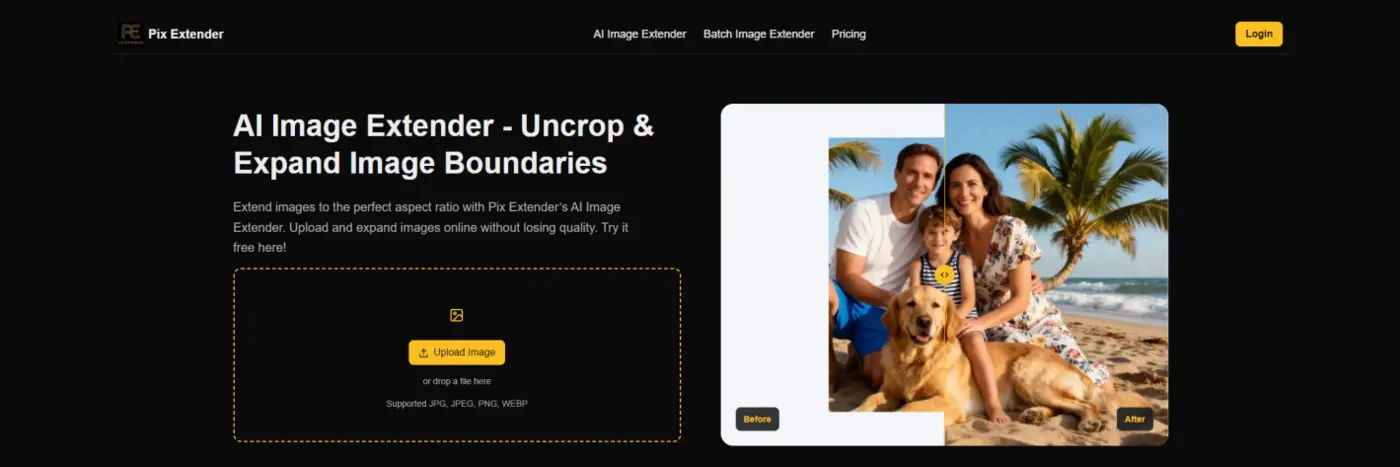Screen dimensions: 1400x467
Task: Click the Upload Image button
Action: point(457,353)
